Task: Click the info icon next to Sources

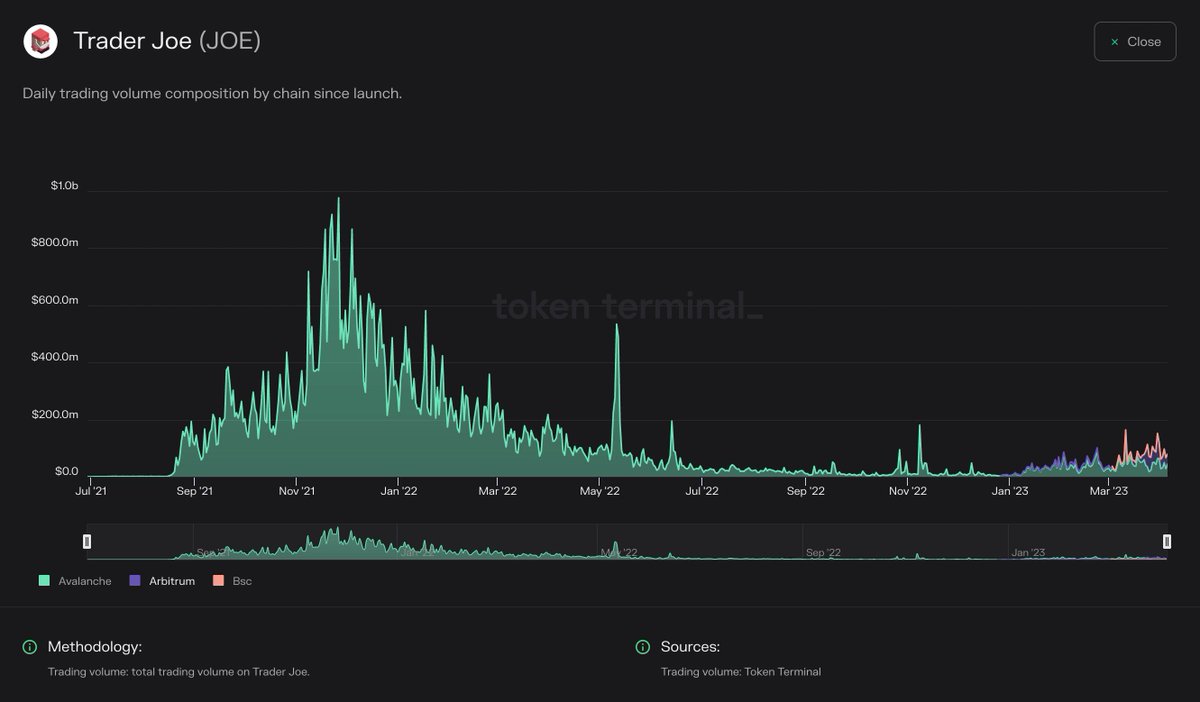Action: tap(641, 646)
